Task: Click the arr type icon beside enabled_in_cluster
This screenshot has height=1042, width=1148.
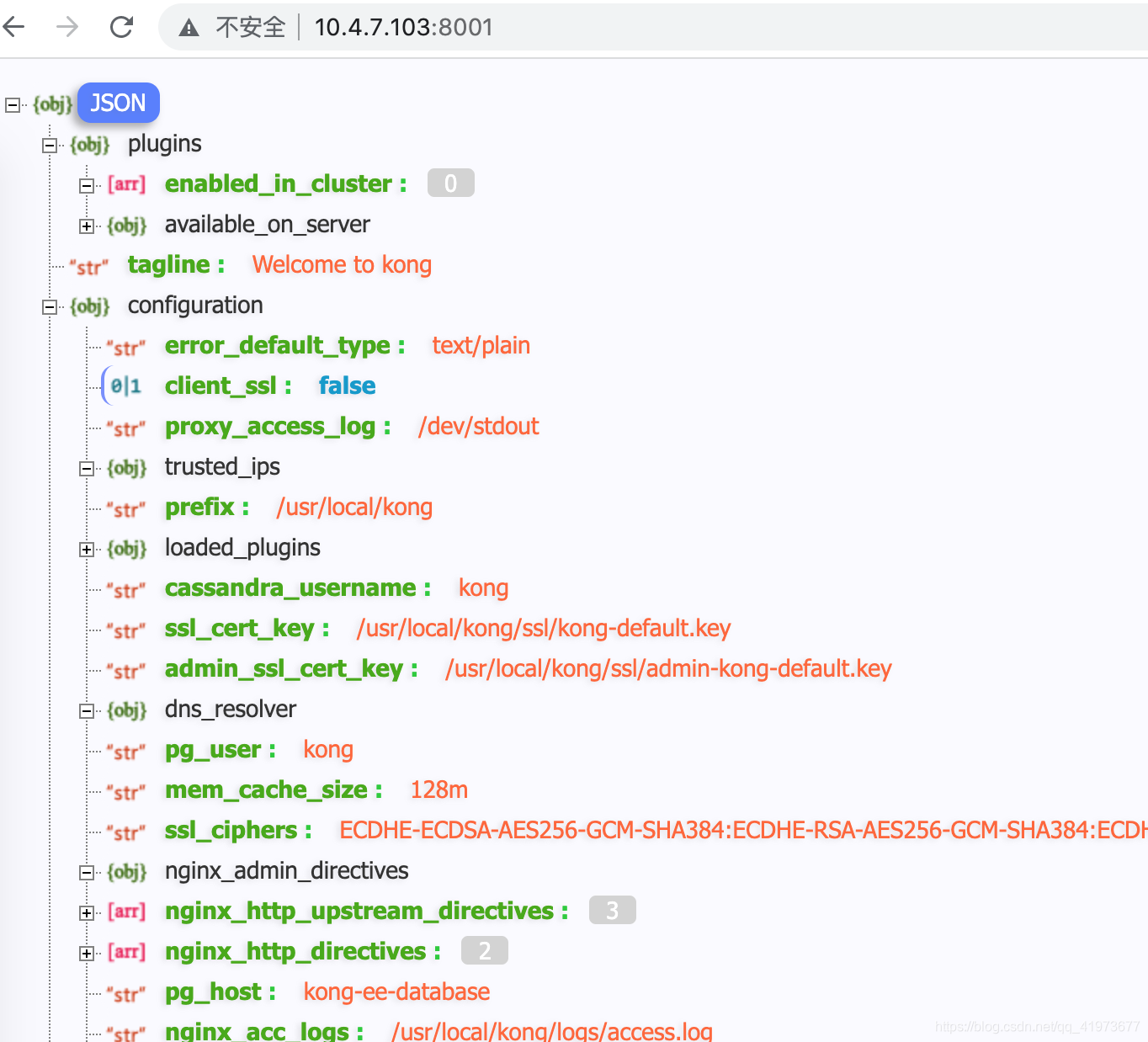Action: (127, 184)
